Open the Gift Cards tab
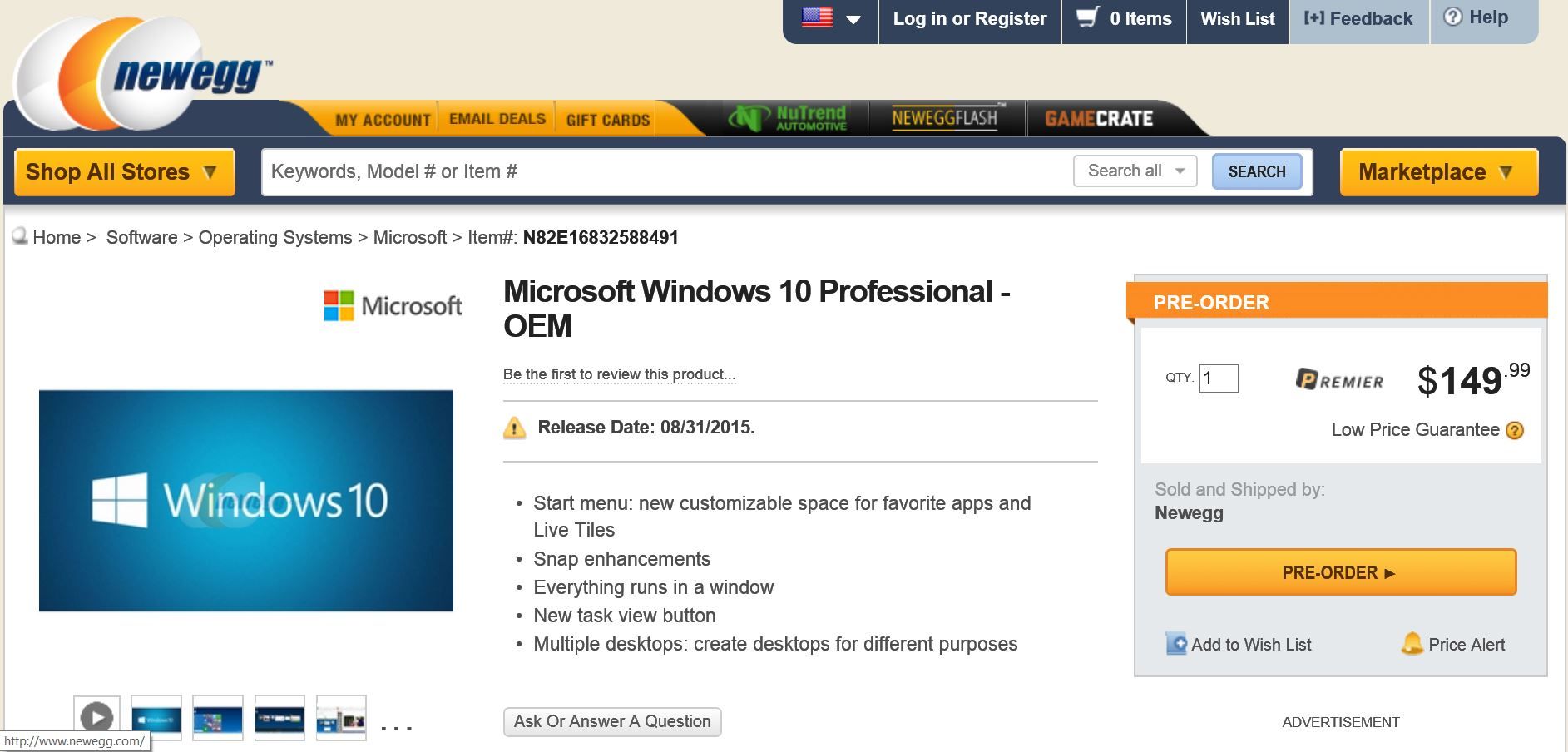This screenshot has width=1568, height=752. tap(608, 120)
